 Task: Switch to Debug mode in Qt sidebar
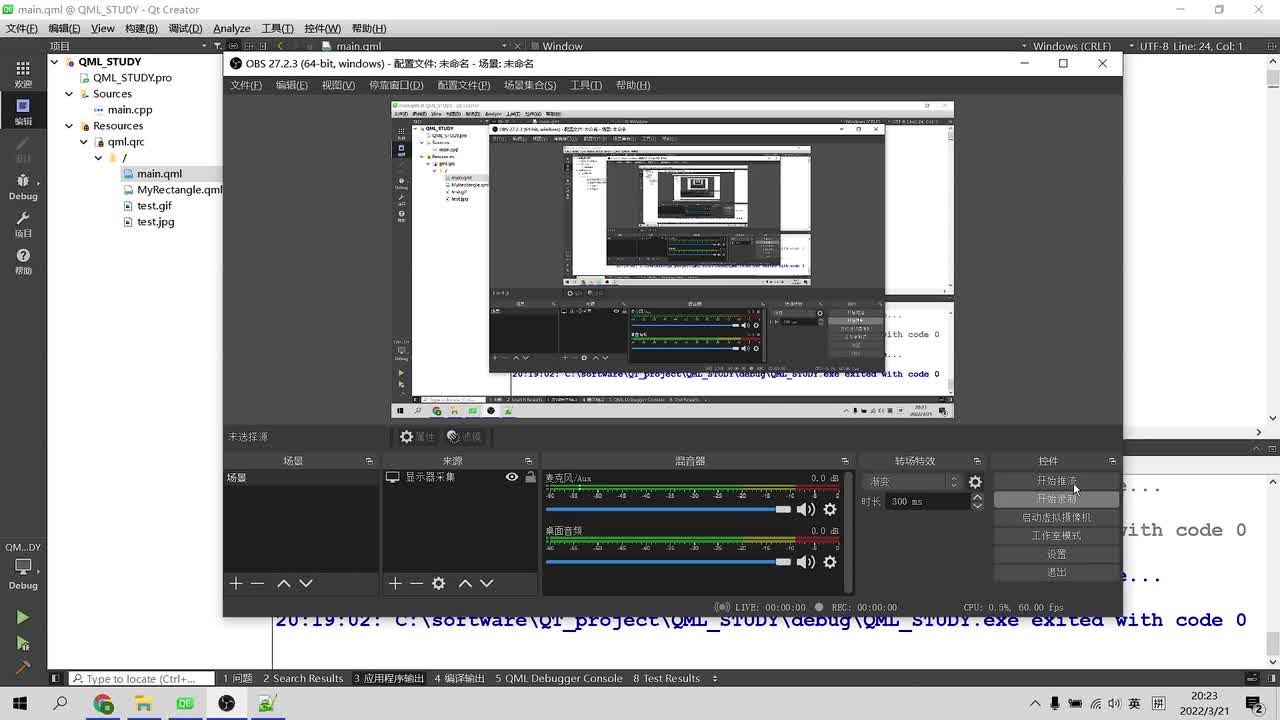[x=23, y=187]
